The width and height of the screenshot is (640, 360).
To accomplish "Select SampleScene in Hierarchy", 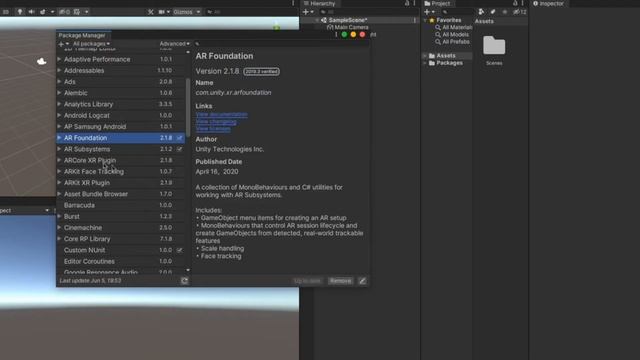I will [x=348, y=20].
